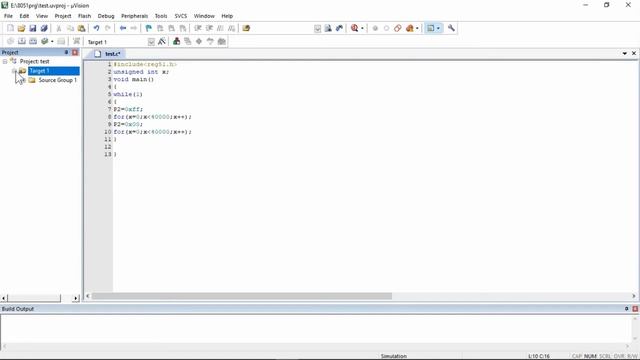The image size is (640, 360).
Task: Enable or disable breakpoint with the hollow circle icon
Action: pyautogui.click(x=387, y=28)
